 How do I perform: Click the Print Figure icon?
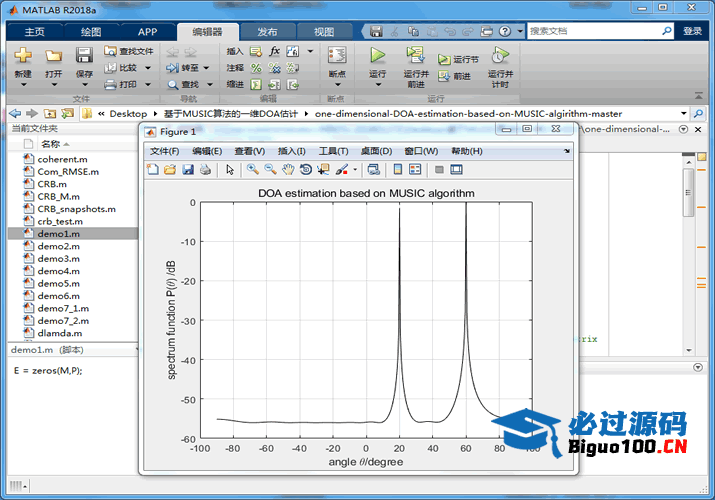pos(205,169)
